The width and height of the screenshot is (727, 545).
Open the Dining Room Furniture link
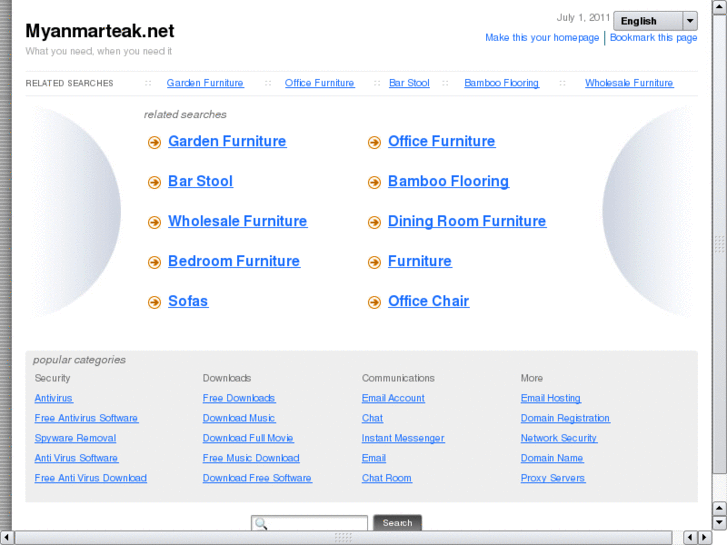tap(466, 221)
